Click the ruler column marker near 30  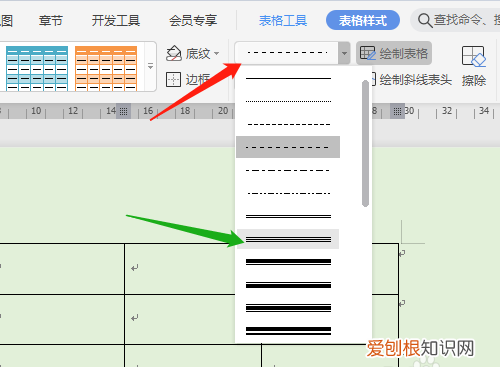[x=397, y=111]
